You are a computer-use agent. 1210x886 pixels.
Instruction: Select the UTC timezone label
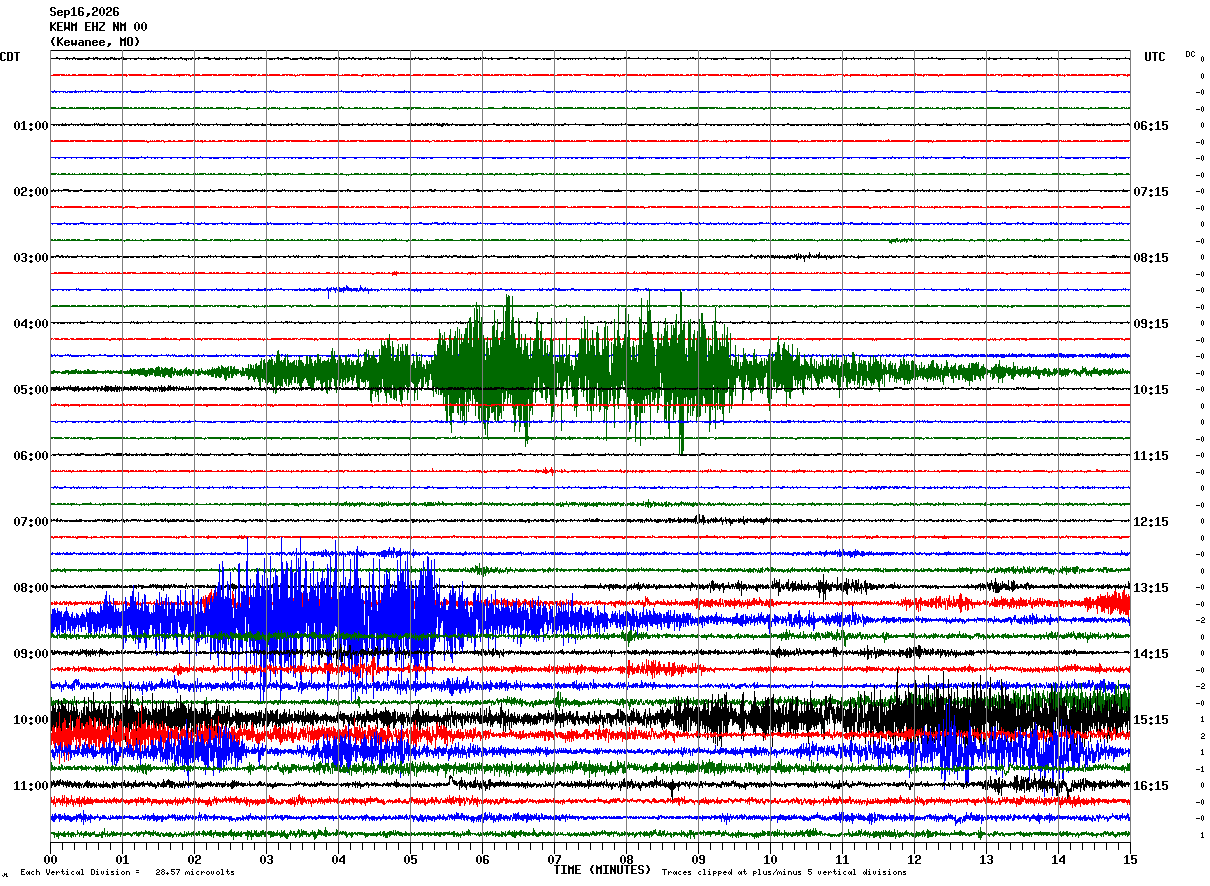[x=1155, y=57]
